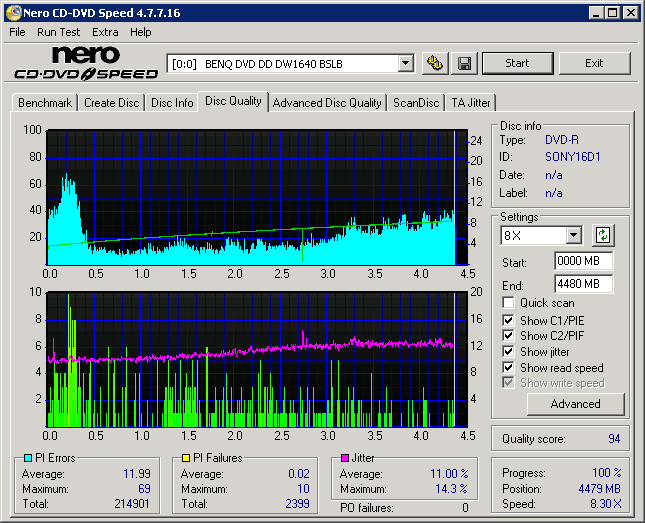Expand the 8X scan speed dropdown
This screenshot has width=645, height=523.
(x=573, y=236)
